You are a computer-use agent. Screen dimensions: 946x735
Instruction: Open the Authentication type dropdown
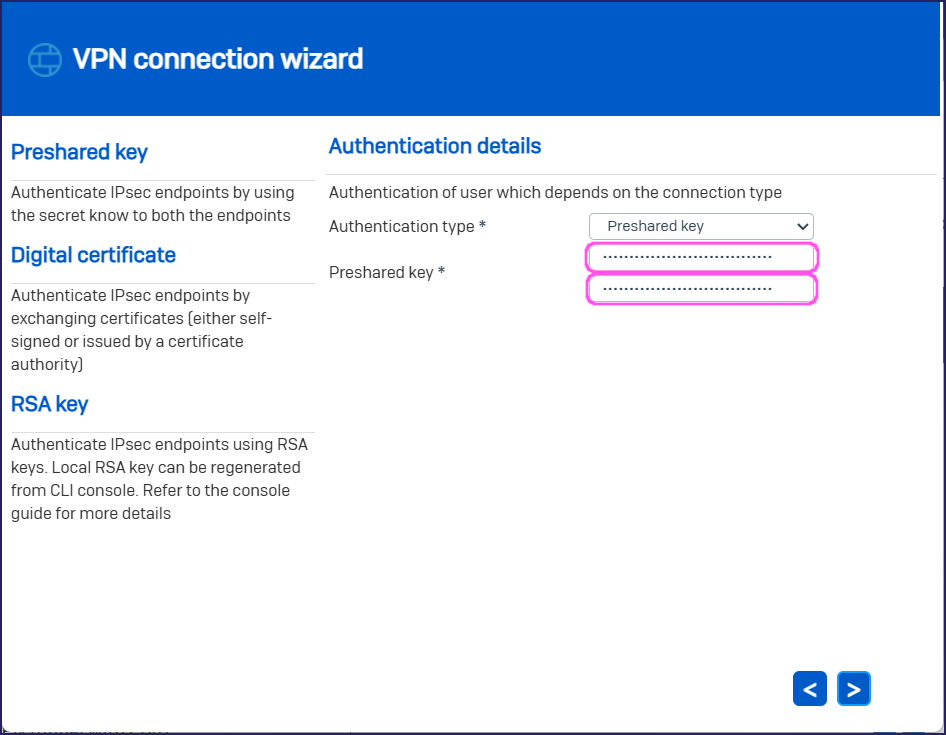coord(700,226)
